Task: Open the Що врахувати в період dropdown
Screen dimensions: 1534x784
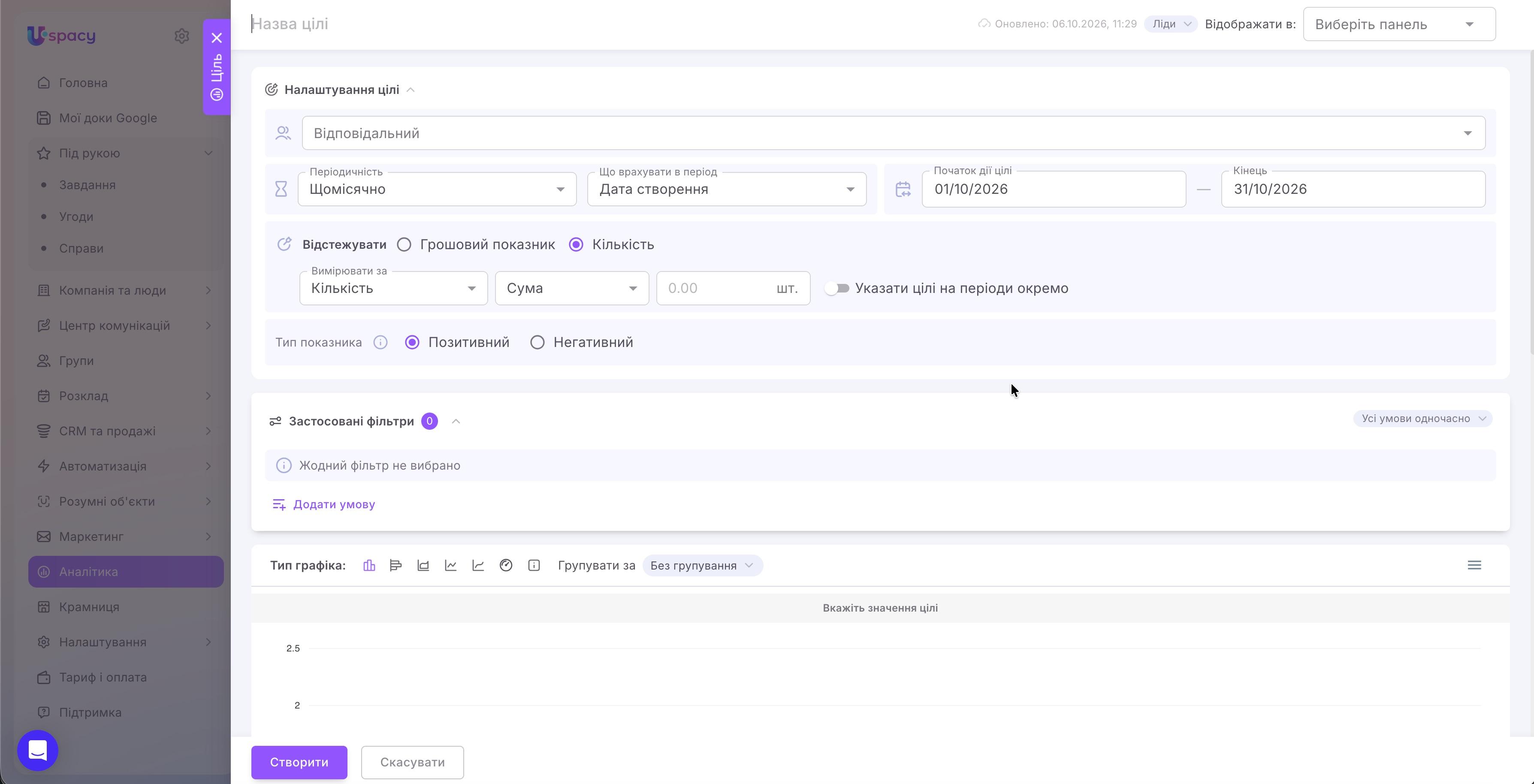Action: (x=727, y=189)
